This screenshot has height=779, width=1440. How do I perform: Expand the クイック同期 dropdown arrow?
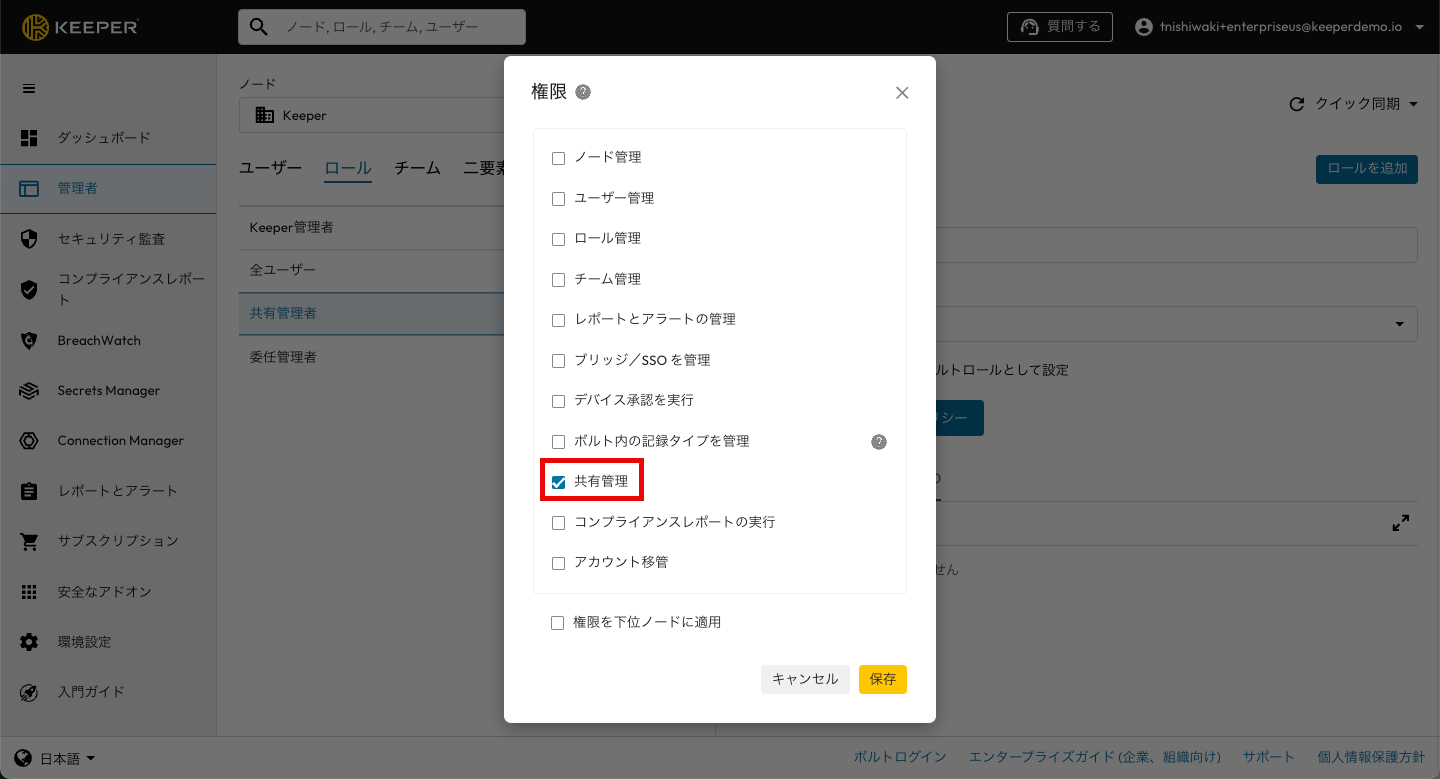pos(1413,104)
